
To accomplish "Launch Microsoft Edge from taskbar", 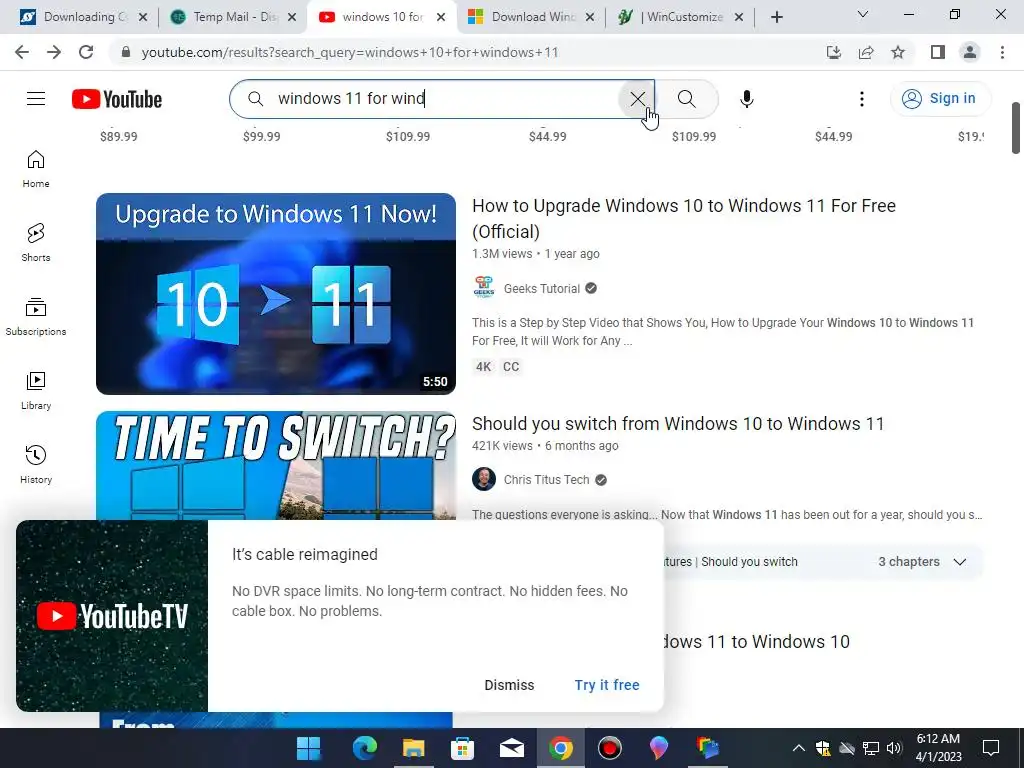I will click(364, 748).
